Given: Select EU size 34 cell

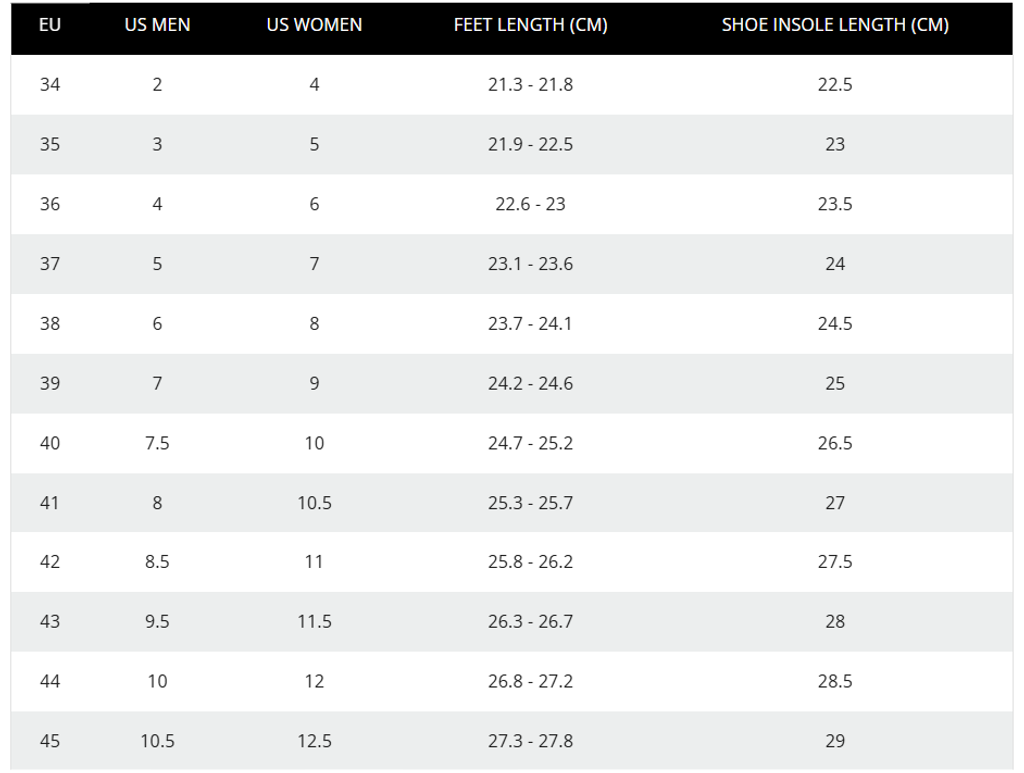Looking at the screenshot, I should 50,85.
